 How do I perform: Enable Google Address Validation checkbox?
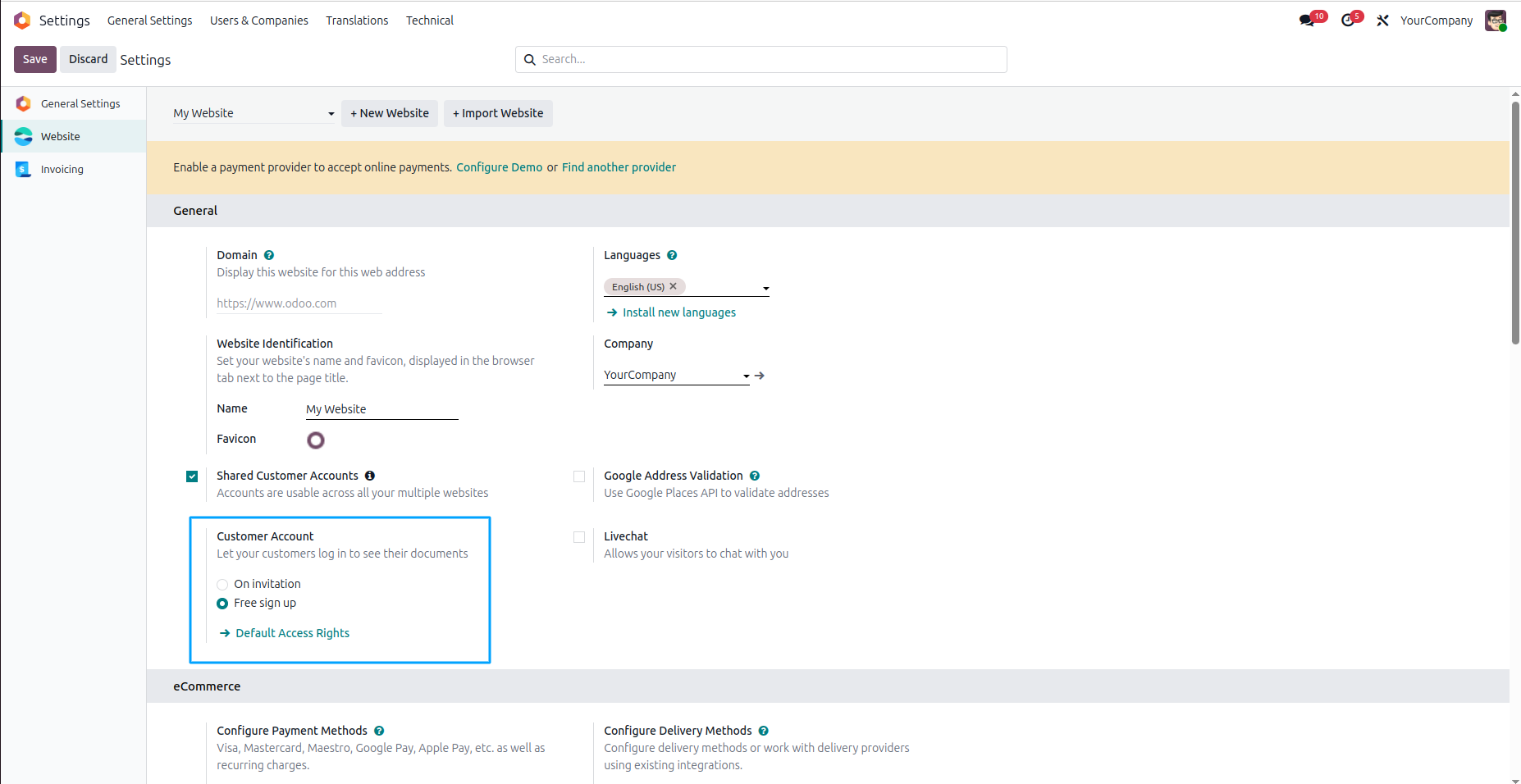pyautogui.click(x=579, y=476)
